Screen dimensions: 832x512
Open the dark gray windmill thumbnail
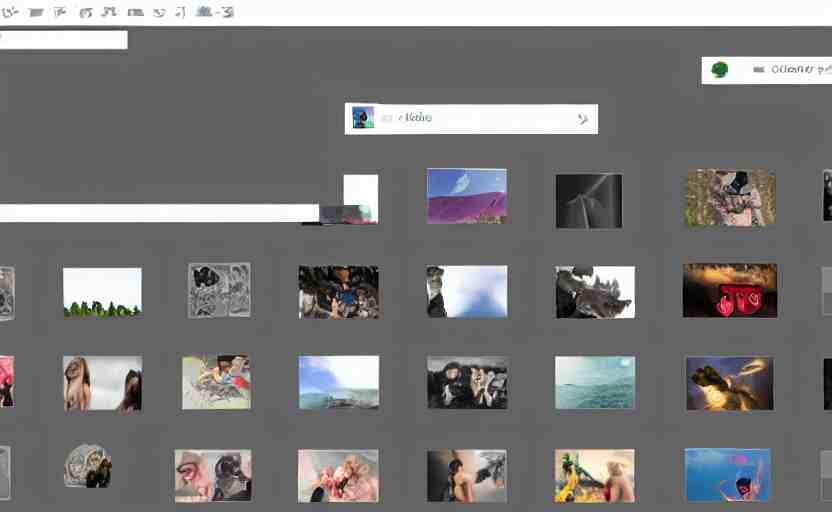click(x=589, y=200)
